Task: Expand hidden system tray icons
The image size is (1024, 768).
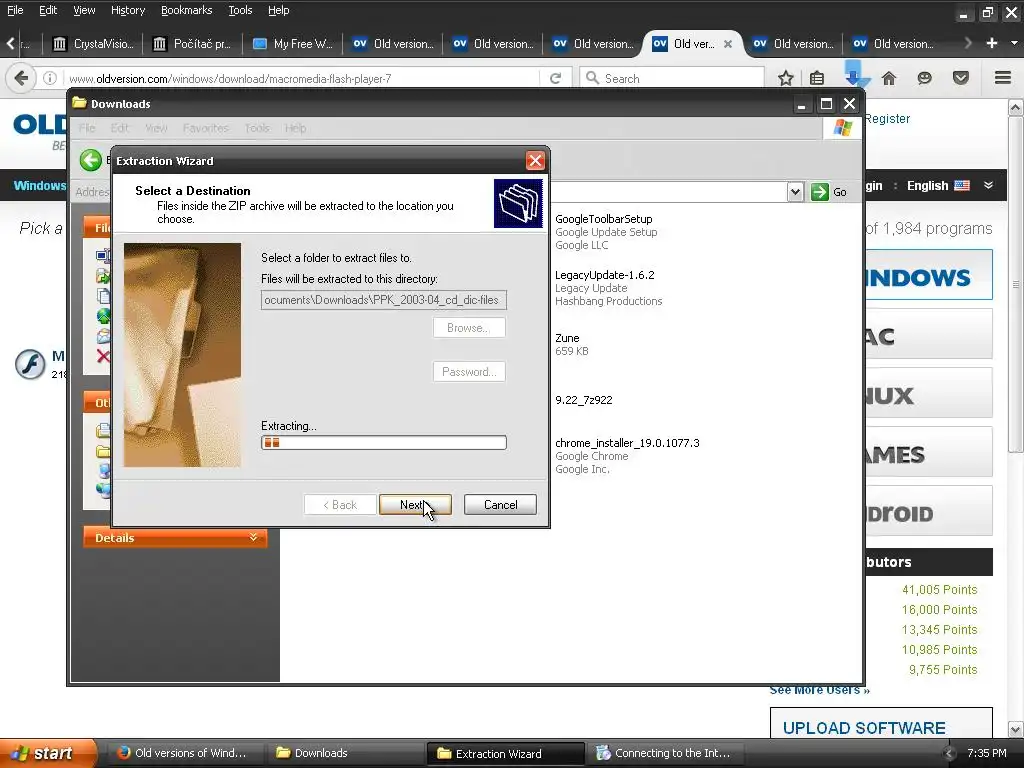Action: (950, 754)
